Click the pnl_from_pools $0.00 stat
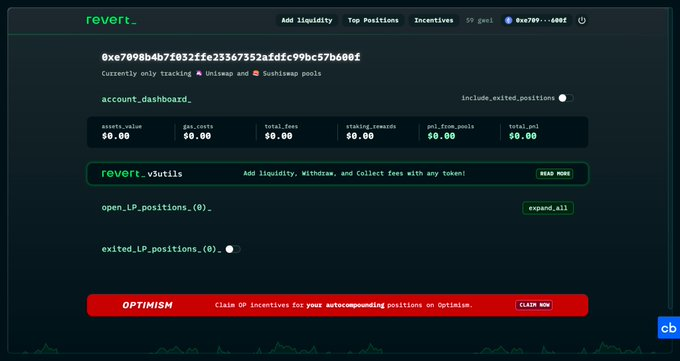Image resolution: width=680 pixels, height=361 pixels. (x=451, y=132)
